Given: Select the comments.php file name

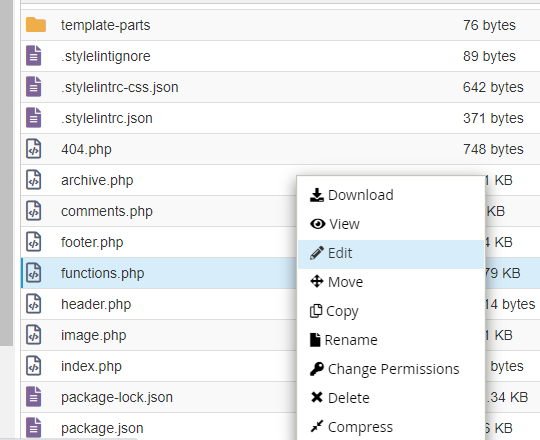Looking at the screenshot, I should [x=107, y=211].
